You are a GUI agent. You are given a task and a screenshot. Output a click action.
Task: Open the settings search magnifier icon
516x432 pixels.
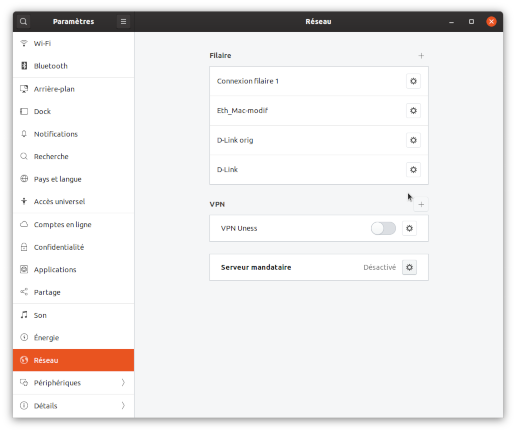(23, 22)
